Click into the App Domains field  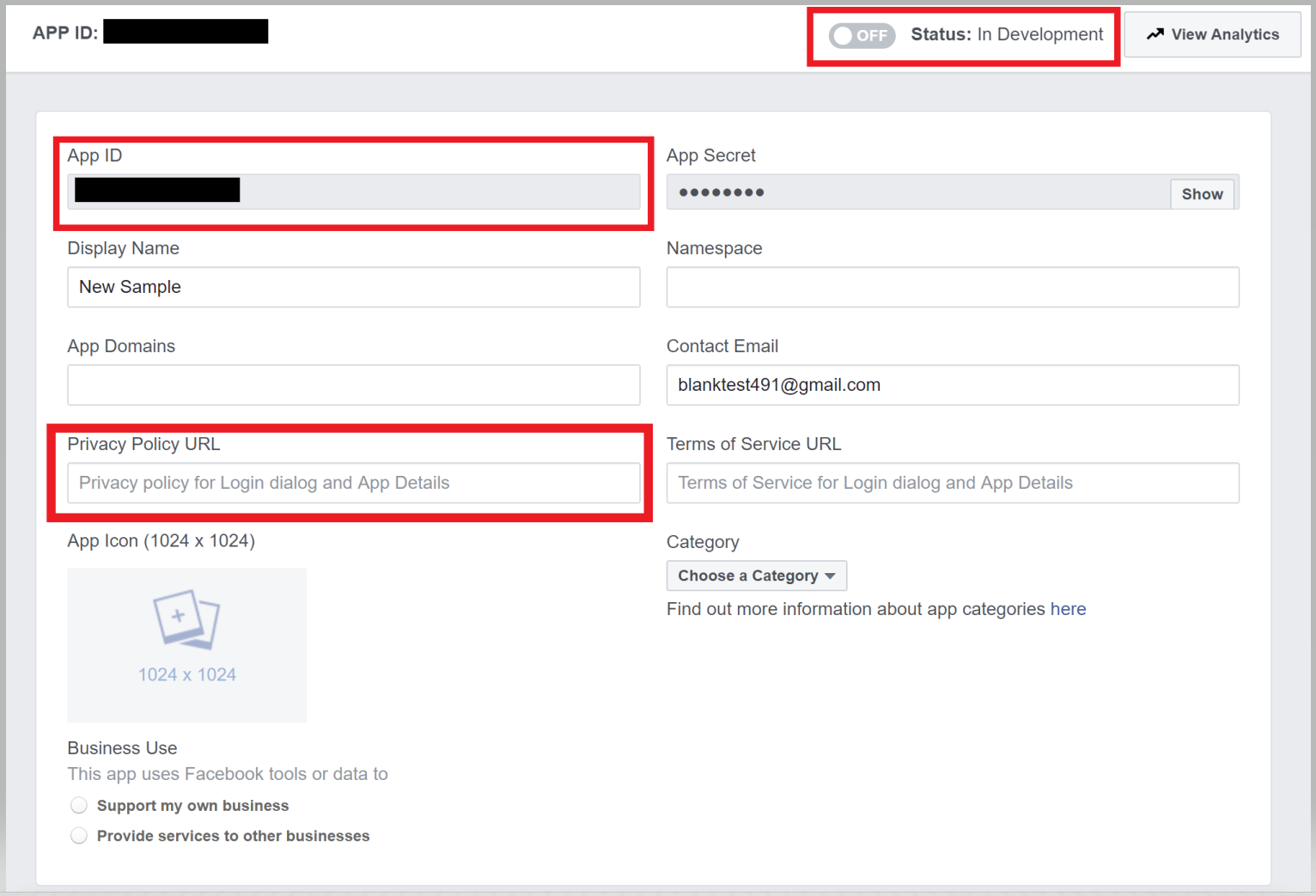354,385
